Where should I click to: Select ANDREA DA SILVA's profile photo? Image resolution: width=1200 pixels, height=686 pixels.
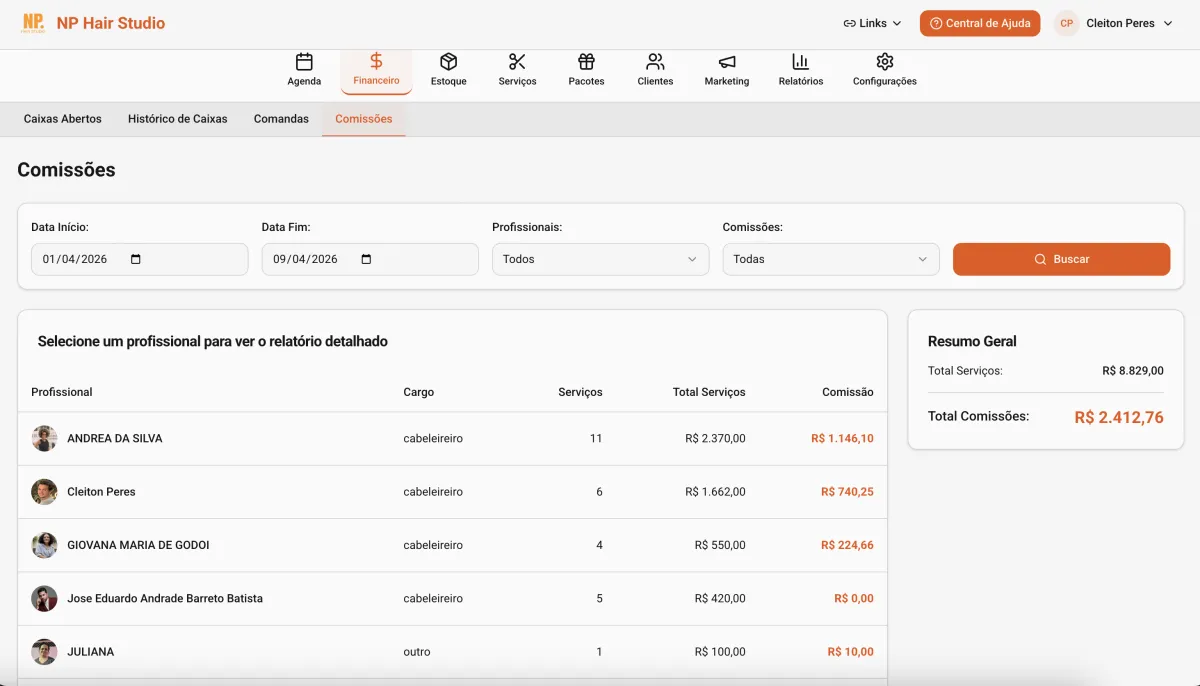click(x=44, y=438)
